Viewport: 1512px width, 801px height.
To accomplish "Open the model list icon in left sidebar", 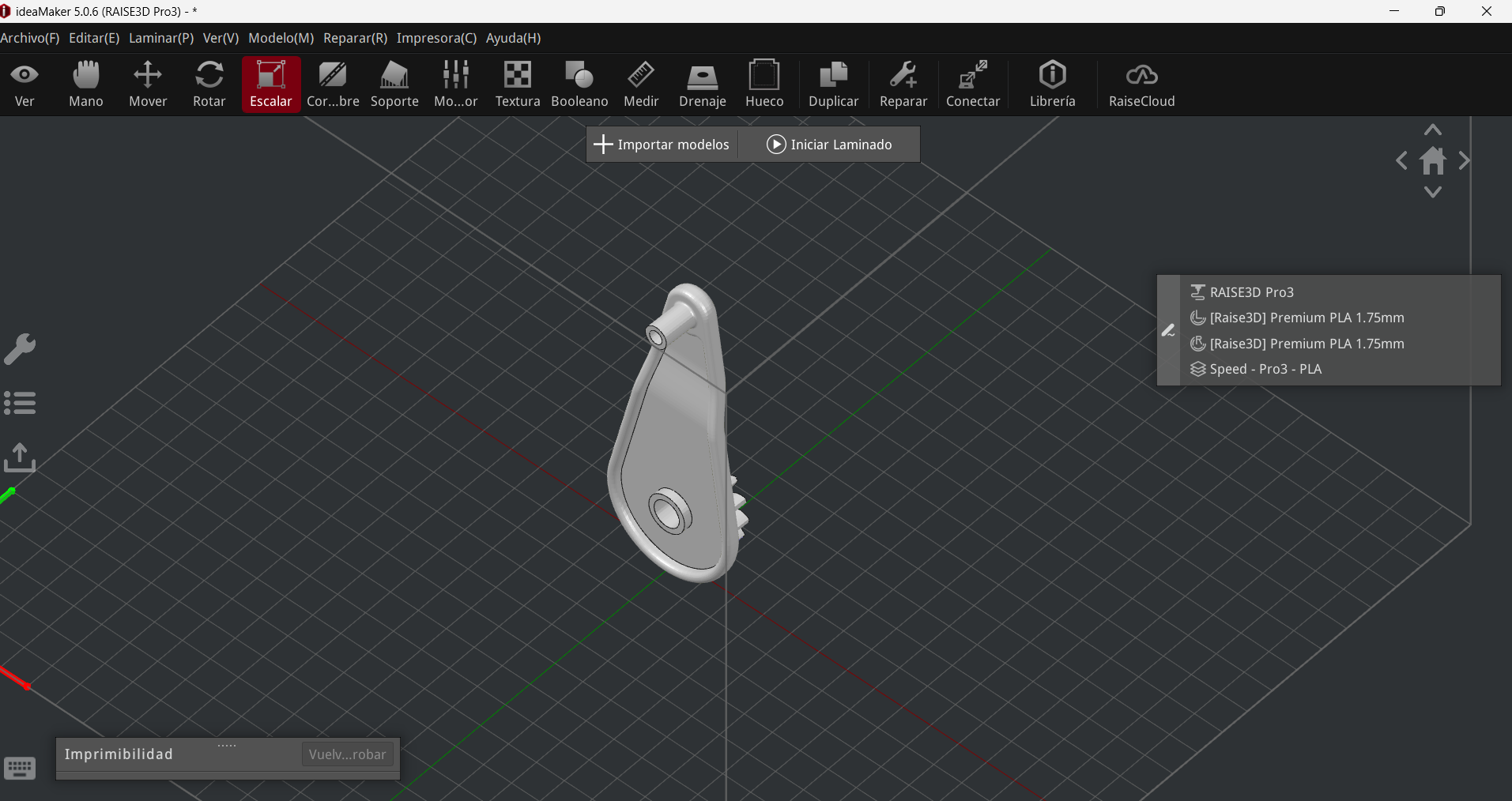I will click(20, 403).
